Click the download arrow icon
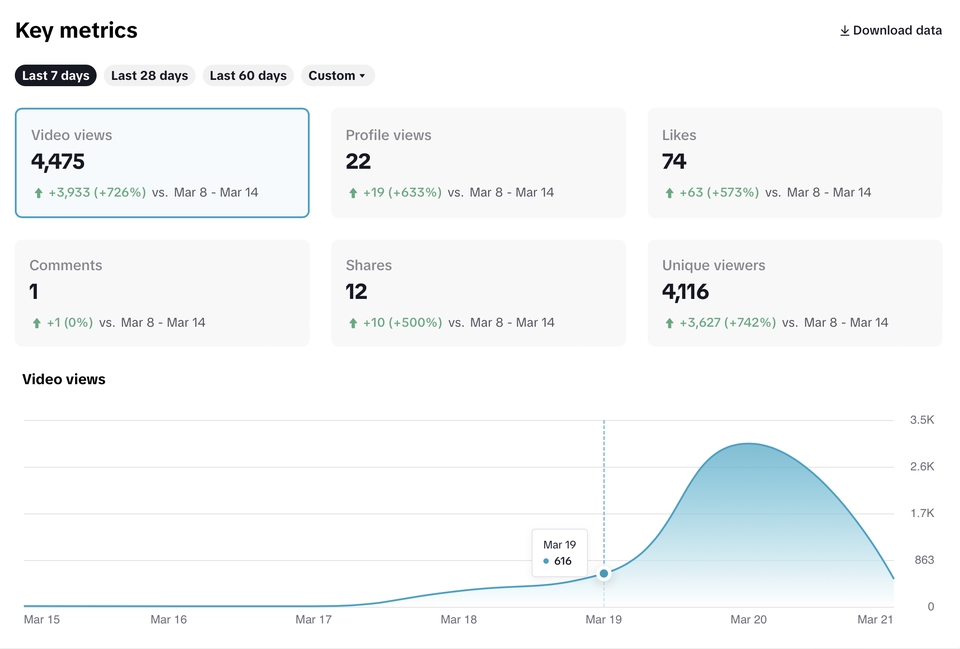 pos(844,31)
